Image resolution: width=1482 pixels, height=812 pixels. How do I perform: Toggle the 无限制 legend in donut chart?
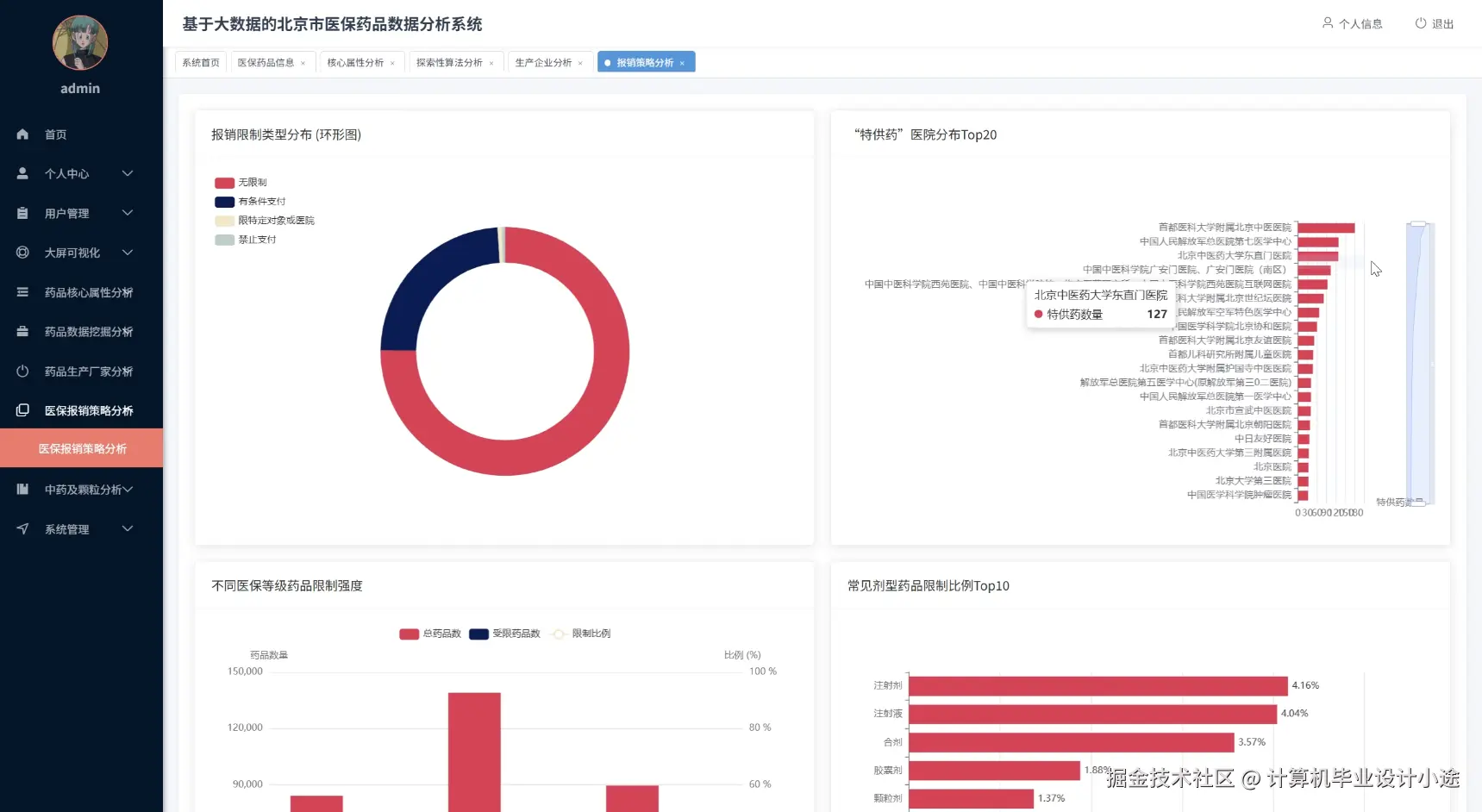(x=242, y=182)
